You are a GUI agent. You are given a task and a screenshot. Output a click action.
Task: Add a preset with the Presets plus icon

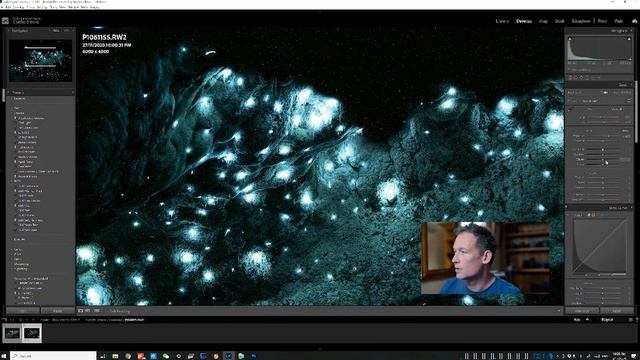coord(73,93)
